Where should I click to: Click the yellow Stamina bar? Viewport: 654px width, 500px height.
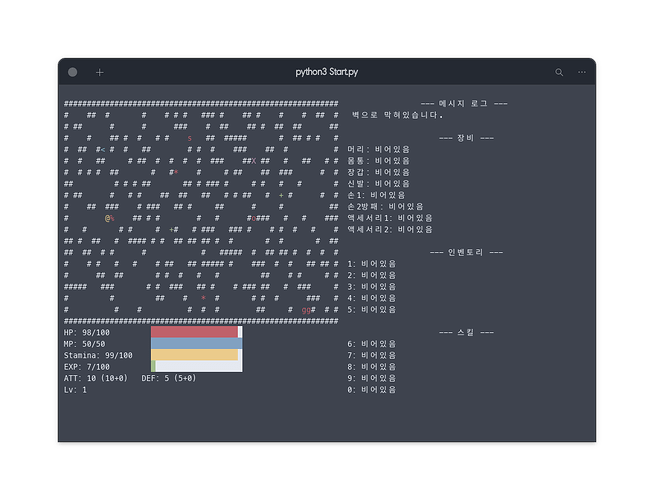(x=194, y=355)
